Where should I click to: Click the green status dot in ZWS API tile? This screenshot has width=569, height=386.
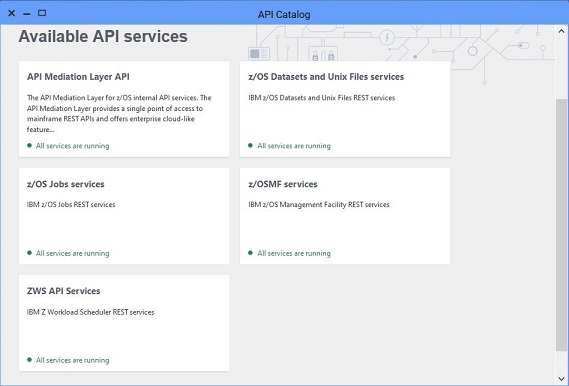click(29, 360)
